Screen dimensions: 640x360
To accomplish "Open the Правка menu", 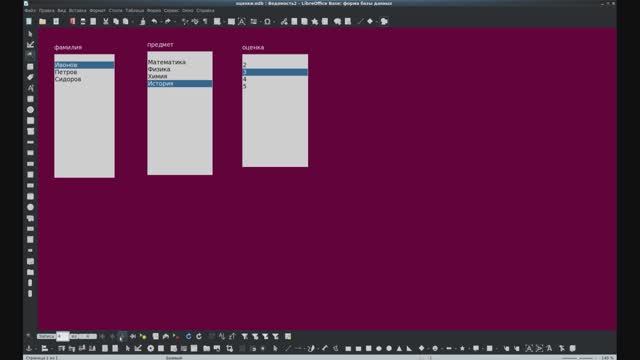I will point(47,11).
